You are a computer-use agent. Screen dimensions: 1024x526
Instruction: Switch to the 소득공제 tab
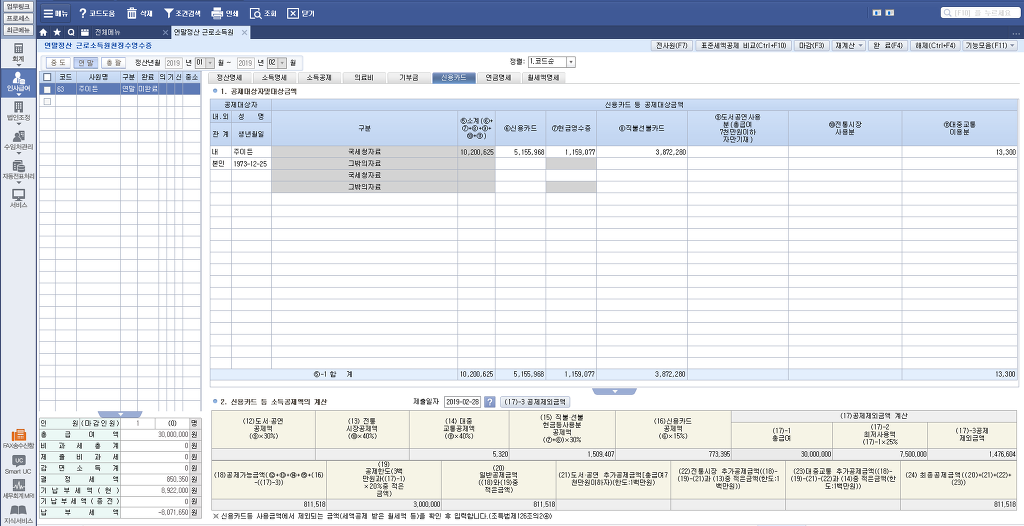pyautogui.click(x=319, y=78)
